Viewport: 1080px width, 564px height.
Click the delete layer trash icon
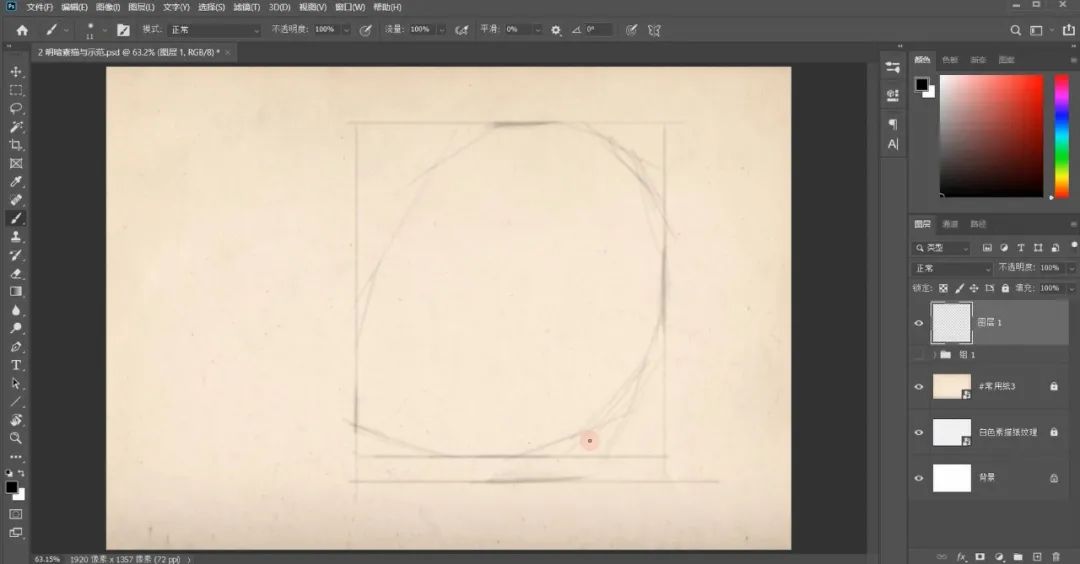(1055, 556)
